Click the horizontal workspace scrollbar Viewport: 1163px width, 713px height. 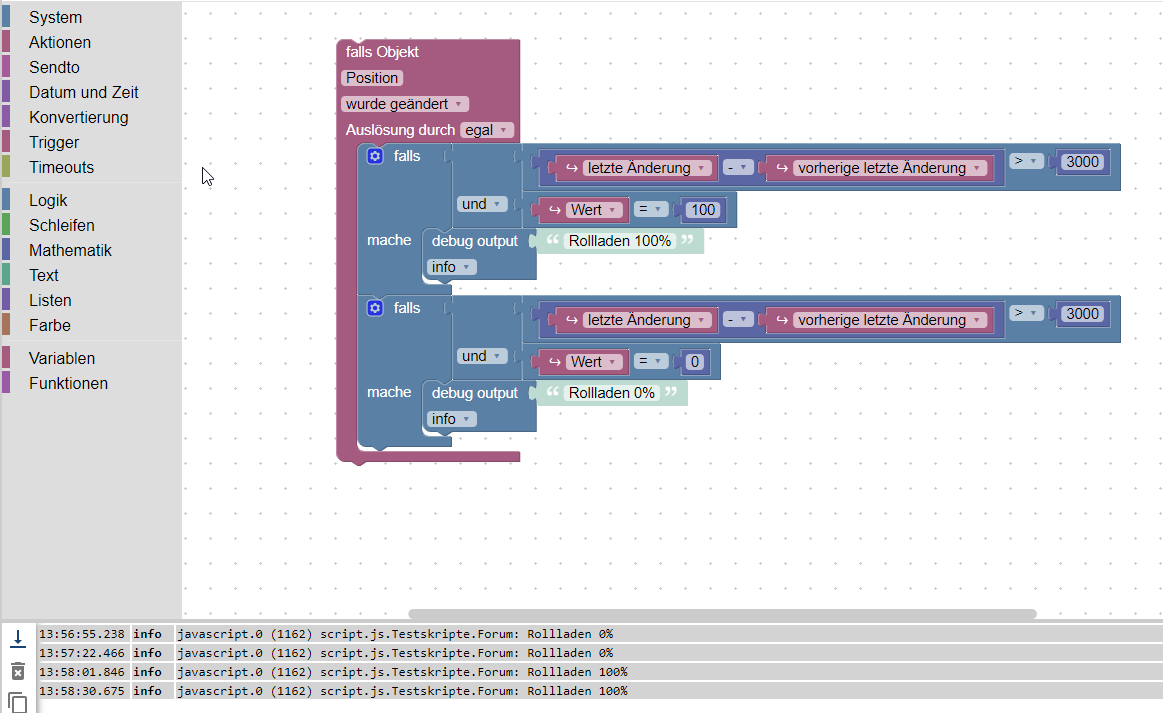click(722, 614)
